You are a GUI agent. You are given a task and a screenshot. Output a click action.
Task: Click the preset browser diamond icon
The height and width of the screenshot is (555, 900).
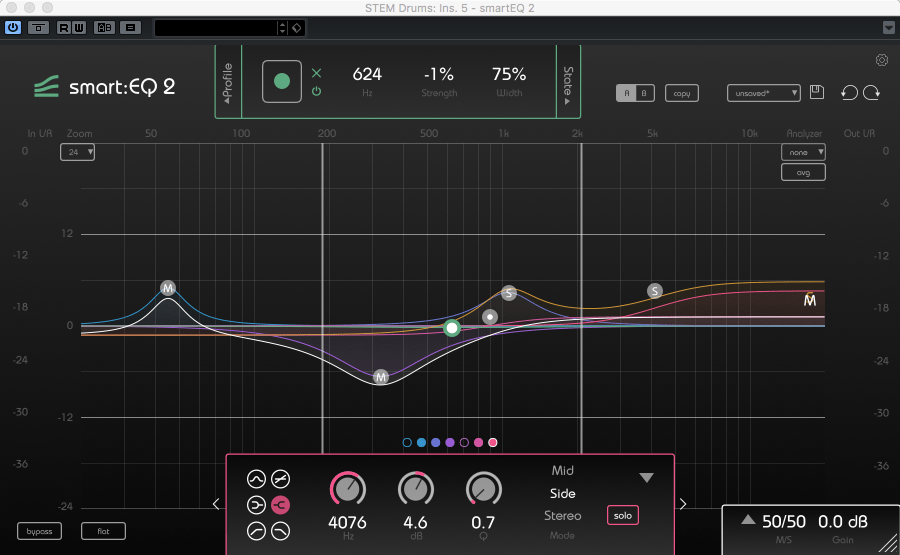click(x=297, y=28)
